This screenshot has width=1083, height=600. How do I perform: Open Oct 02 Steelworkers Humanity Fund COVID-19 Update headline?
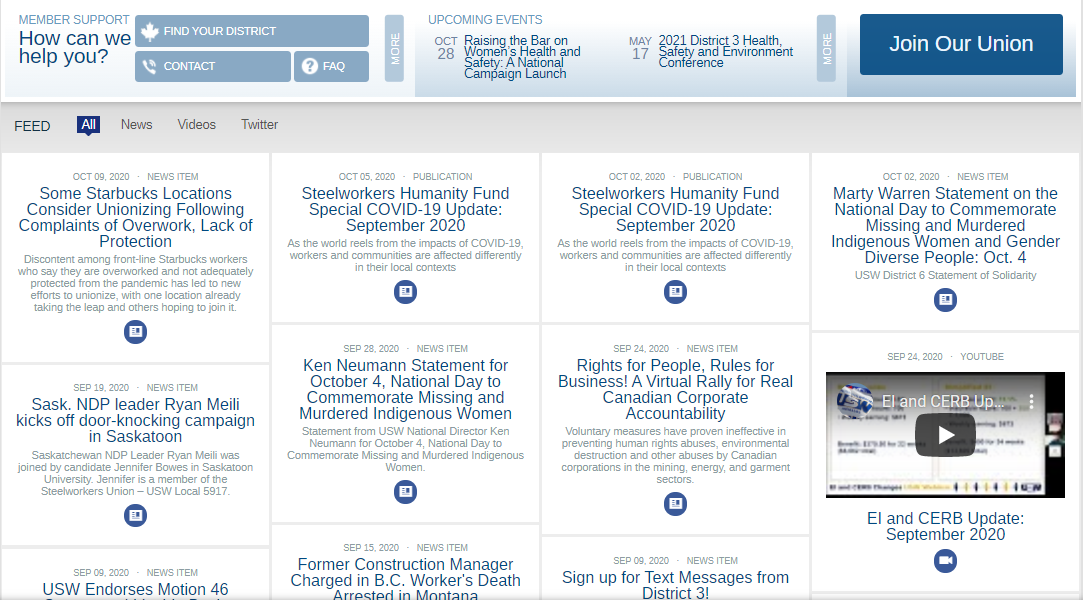(675, 209)
